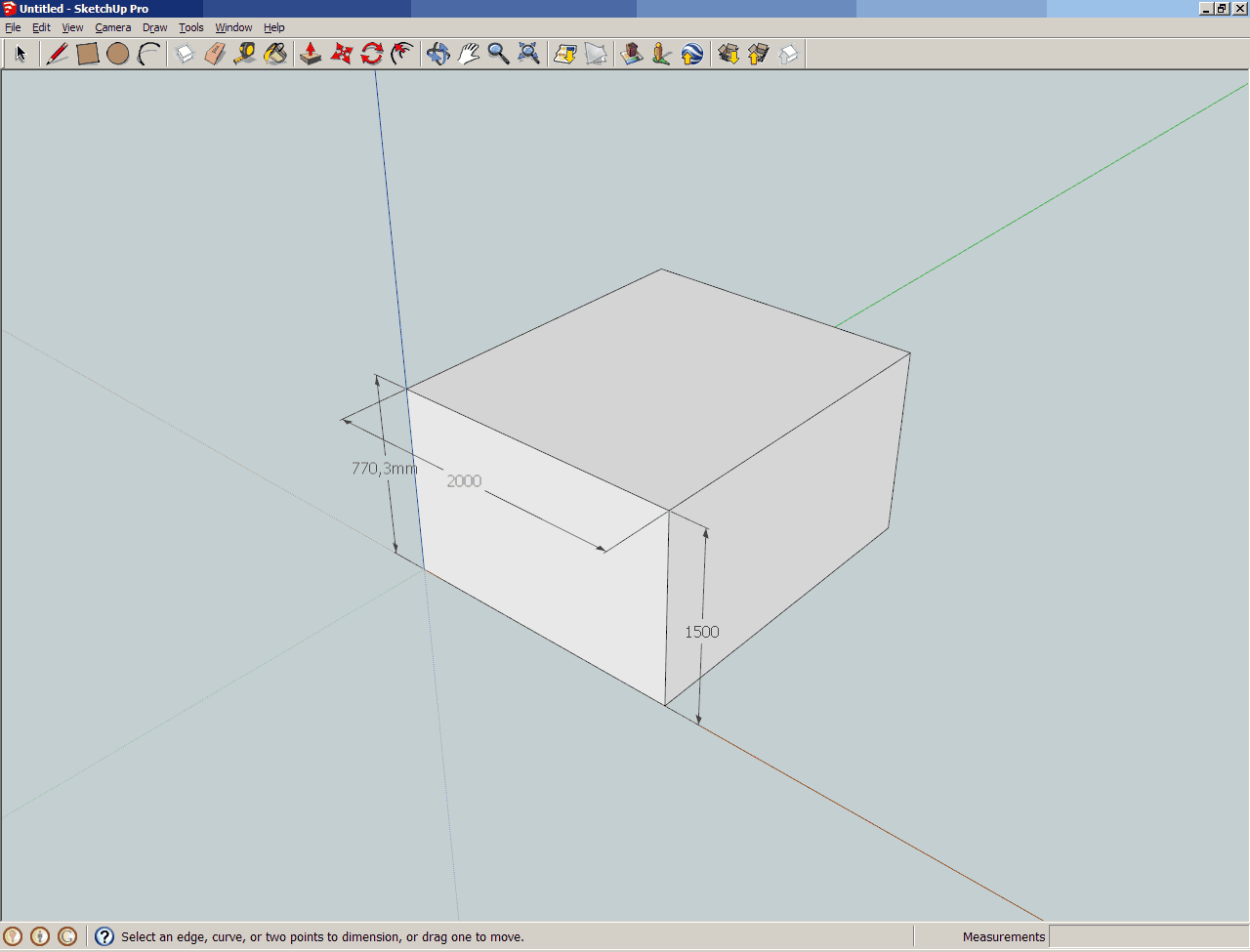The image size is (1250, 952).
Task: Open the Camera menu
Action: point(112,27)
